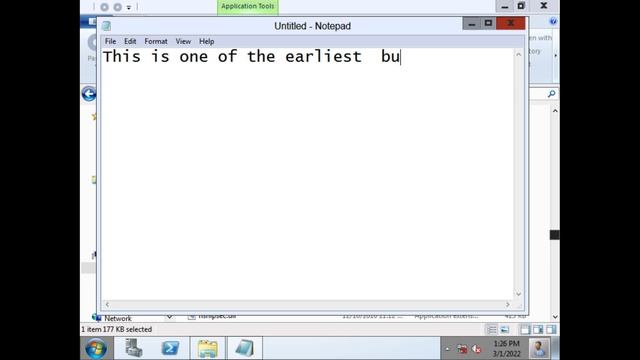Select Network in Explorer navigation pane

click(118, 318)
